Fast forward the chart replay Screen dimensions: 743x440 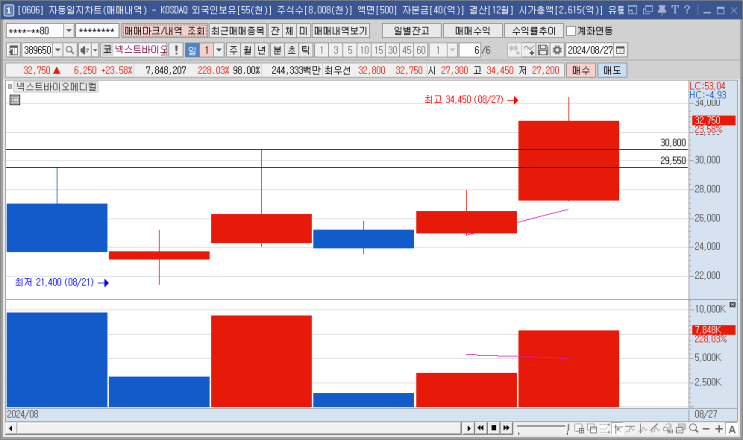coord(506,428)
